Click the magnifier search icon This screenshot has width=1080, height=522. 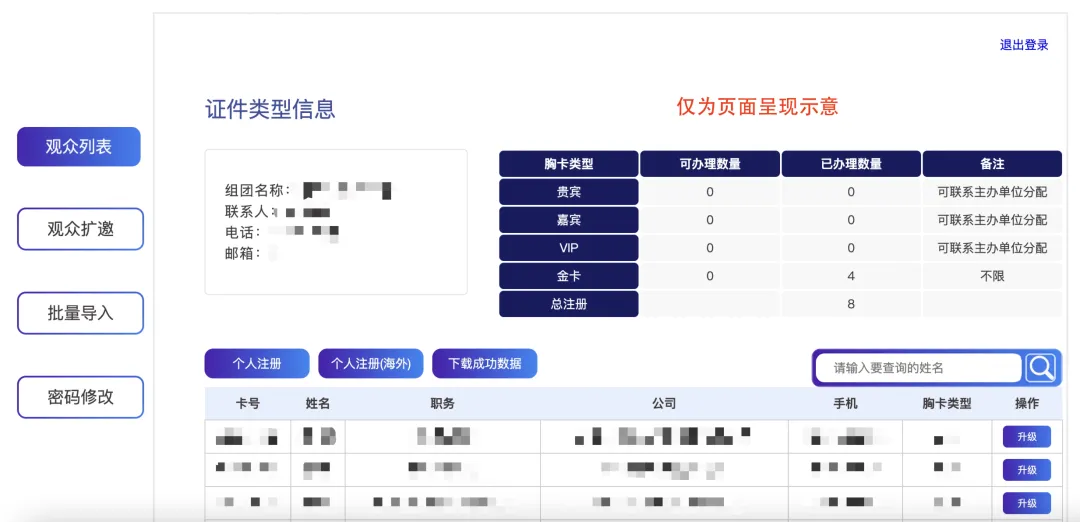(x=1041, y=368)
